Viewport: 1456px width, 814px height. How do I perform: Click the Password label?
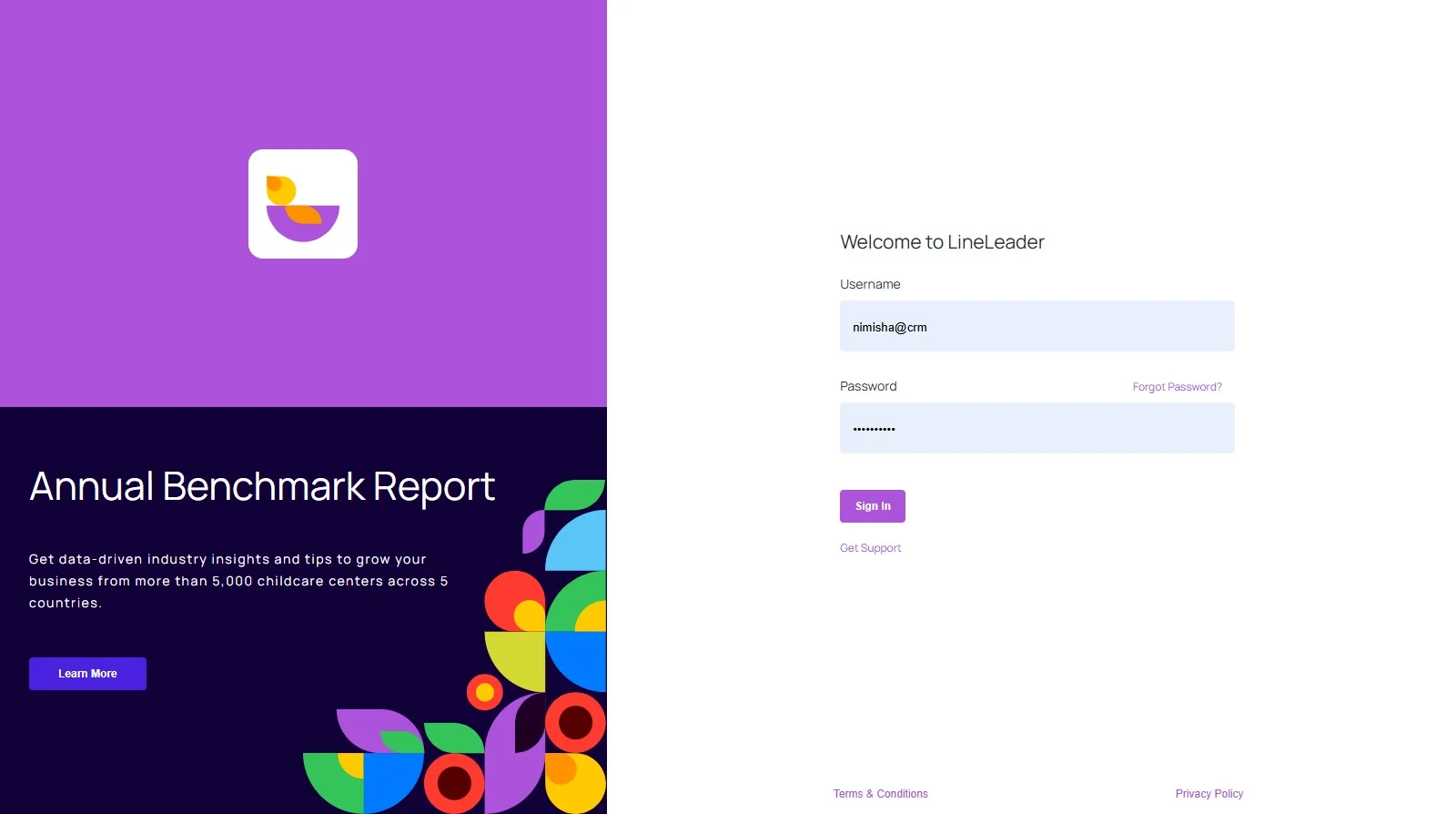pos(868,386)
